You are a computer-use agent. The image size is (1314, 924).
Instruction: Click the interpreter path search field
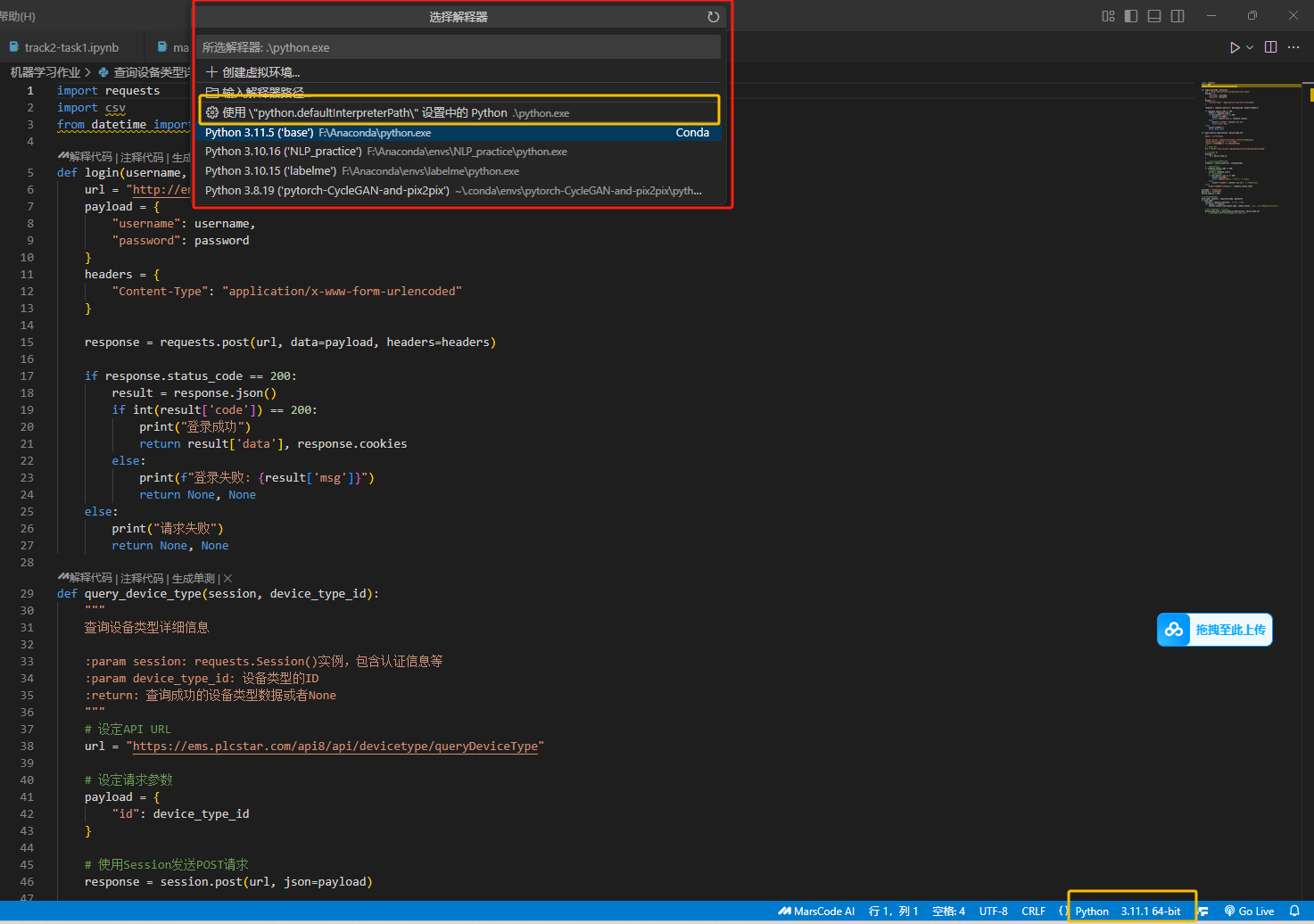459,47
